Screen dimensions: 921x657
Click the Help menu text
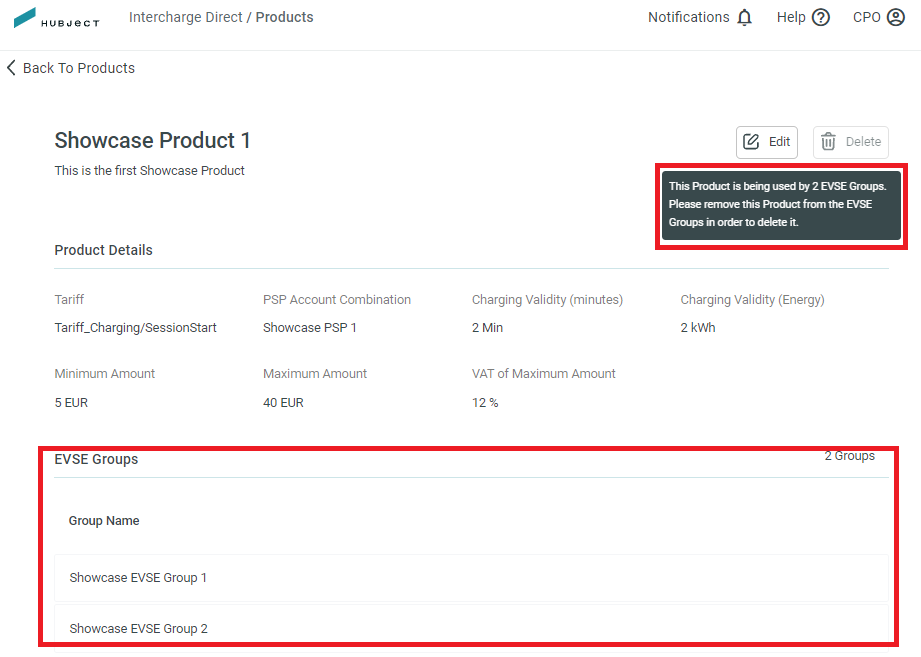pos(791,18)
